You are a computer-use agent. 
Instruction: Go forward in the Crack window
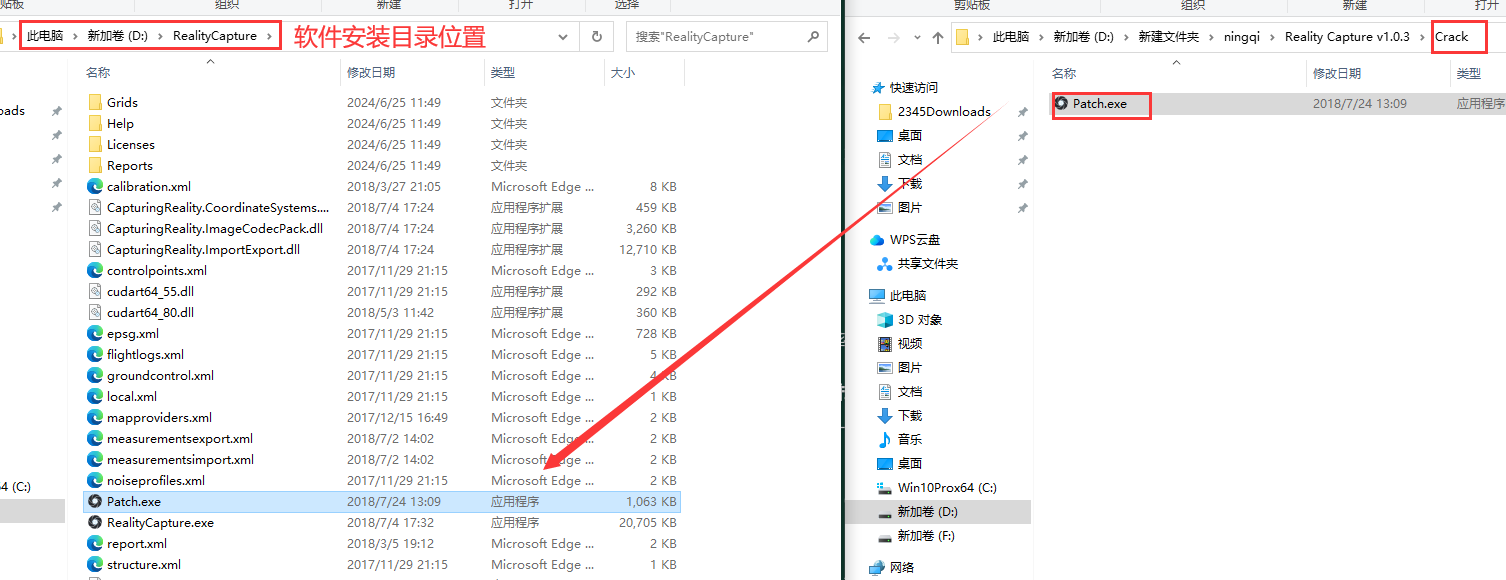893,37
